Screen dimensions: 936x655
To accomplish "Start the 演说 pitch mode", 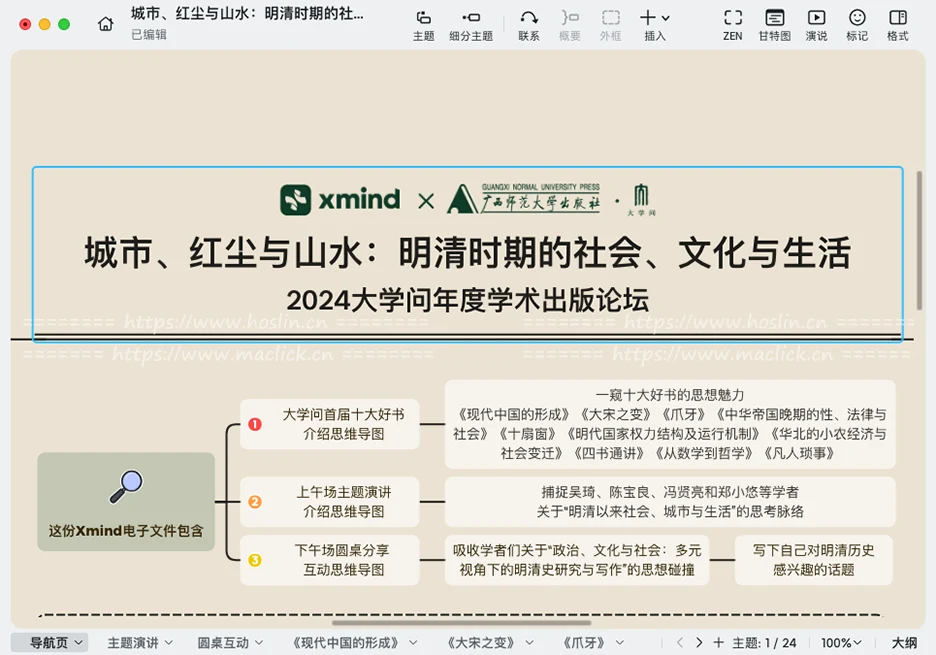I will [816, 25].
